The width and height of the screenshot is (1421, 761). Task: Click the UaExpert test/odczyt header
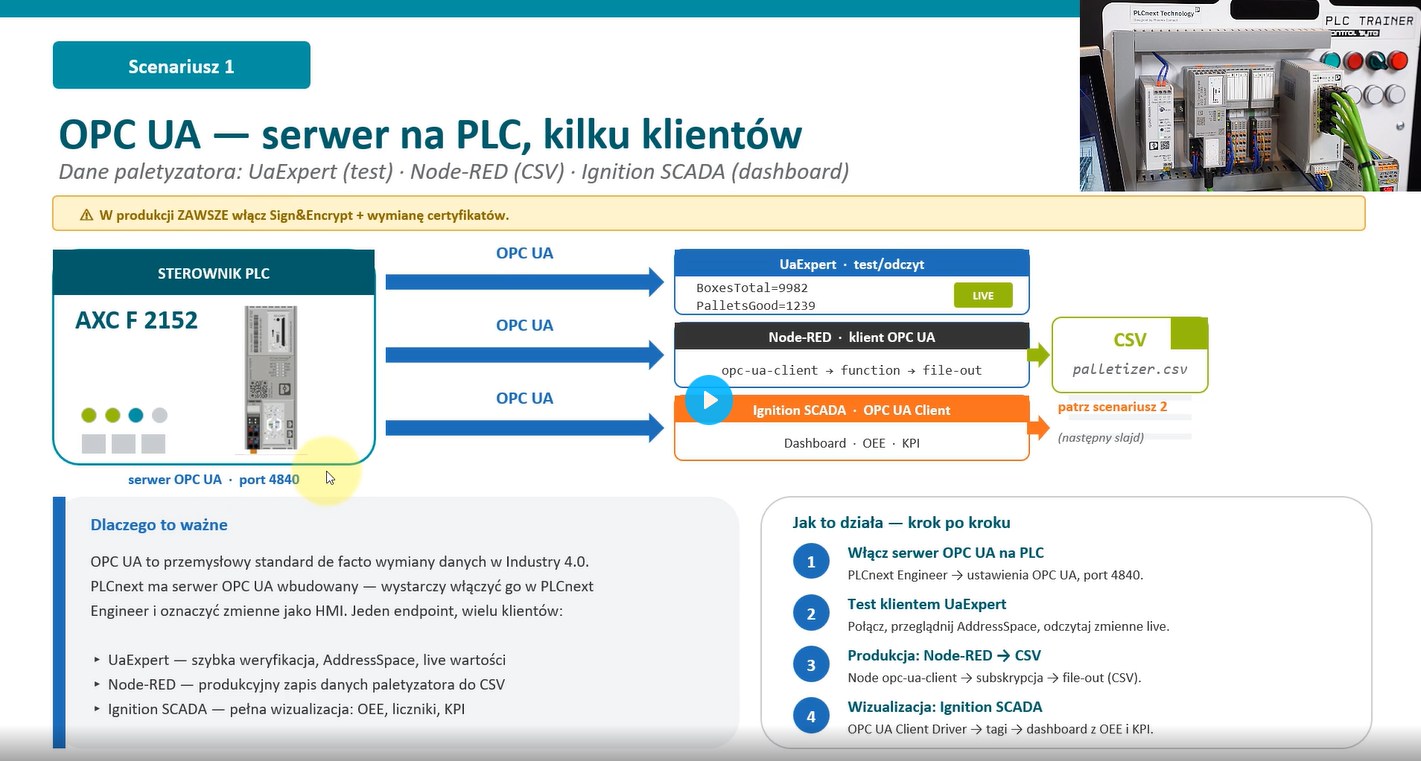pyautogui.click(x=852, y=264)
